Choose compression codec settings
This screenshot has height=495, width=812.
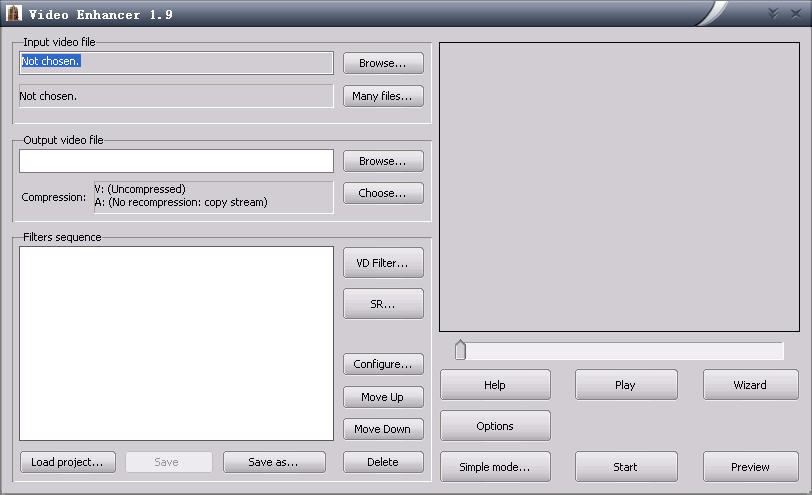coord(383,193)
